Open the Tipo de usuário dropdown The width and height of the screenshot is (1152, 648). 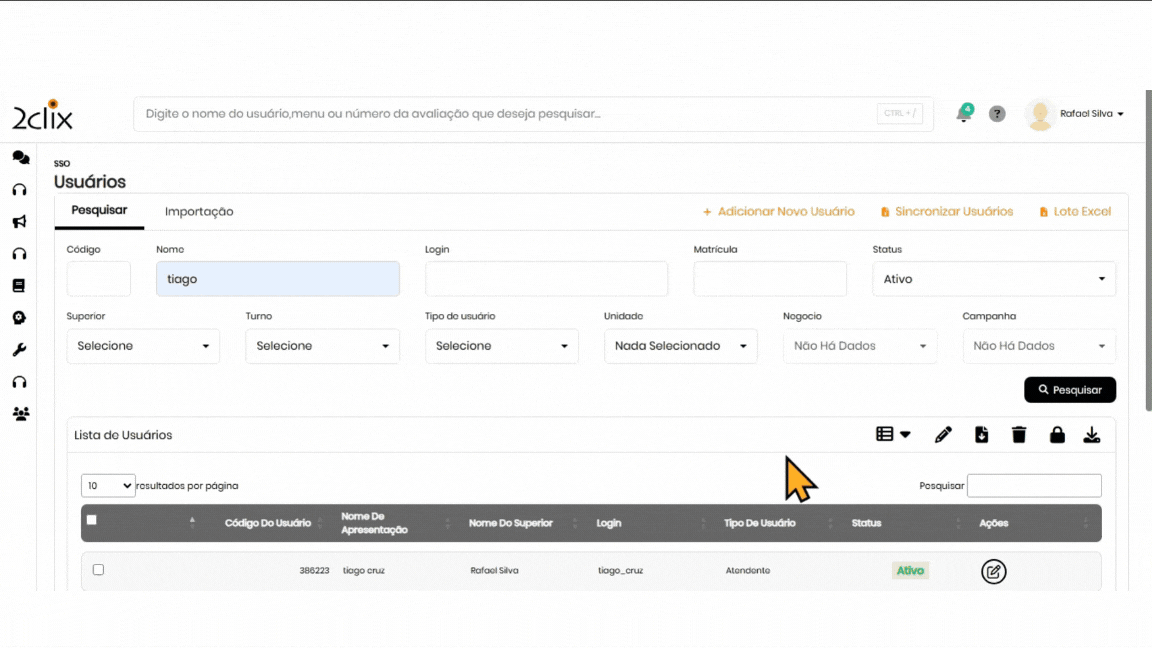point(501,346)
